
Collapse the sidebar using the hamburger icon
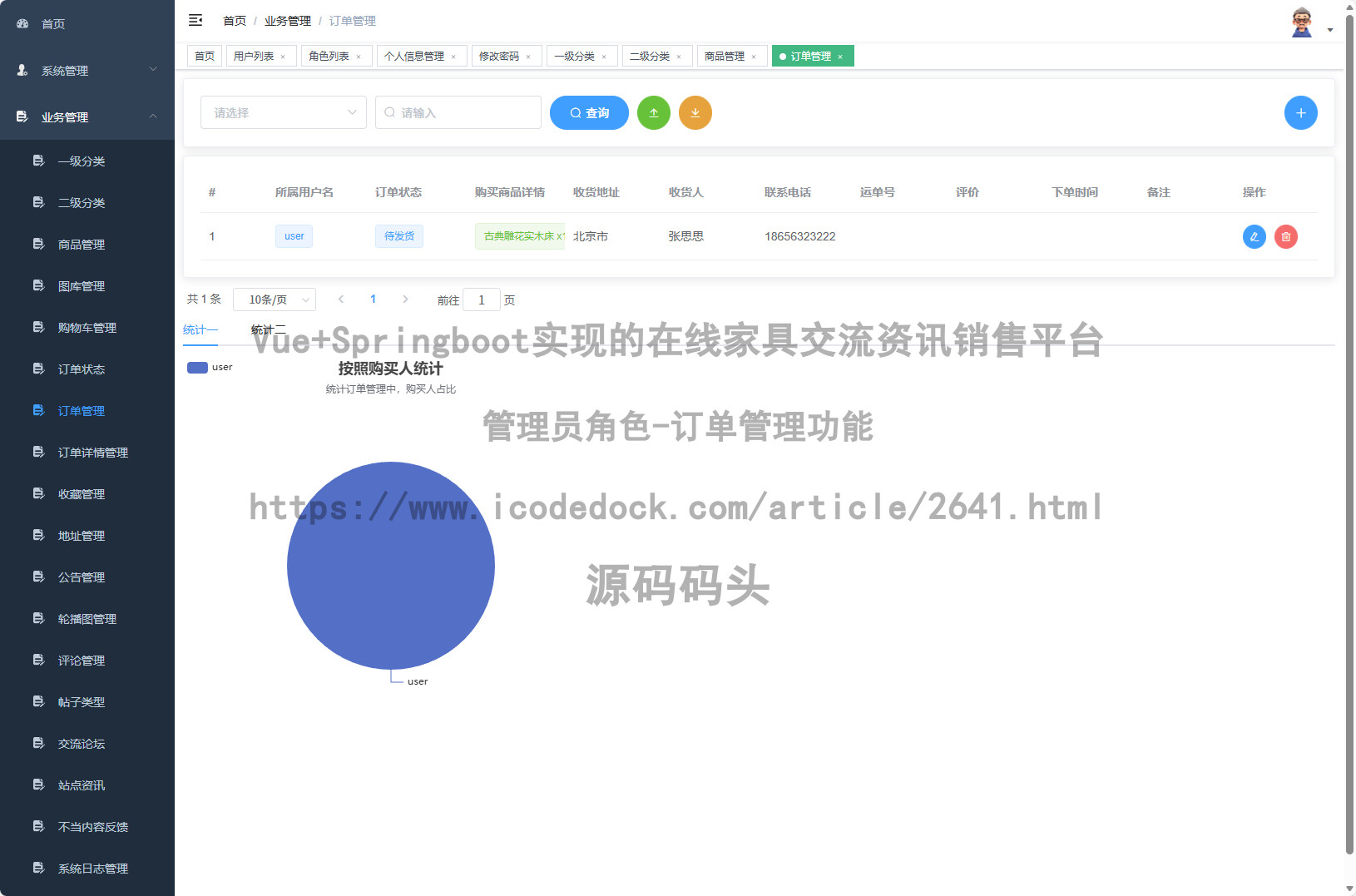point(195,20)
